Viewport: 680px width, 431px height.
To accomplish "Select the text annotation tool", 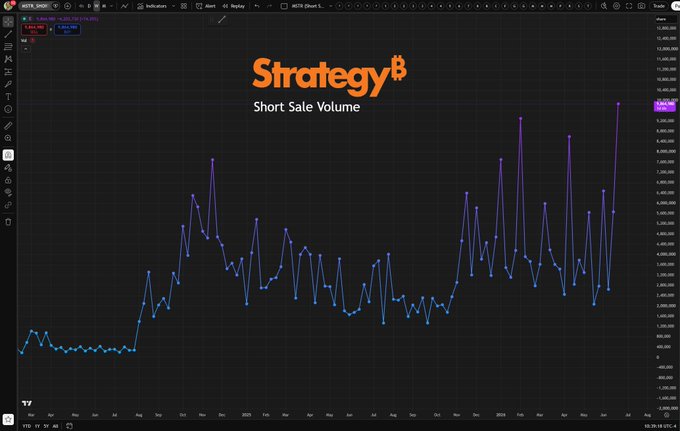I will point(8,97).
